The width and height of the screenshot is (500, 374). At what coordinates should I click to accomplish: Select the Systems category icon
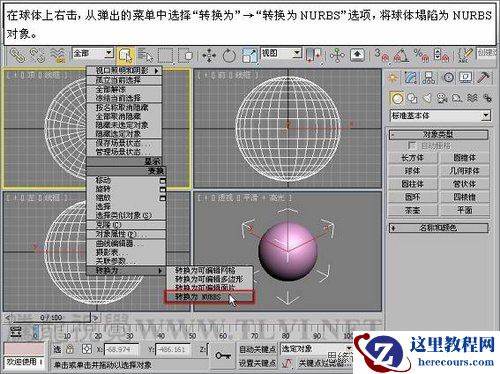[x=487, y=98]
